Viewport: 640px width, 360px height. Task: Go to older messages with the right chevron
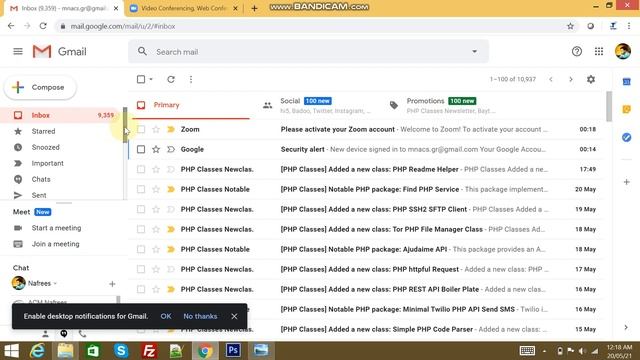[571, 79]
